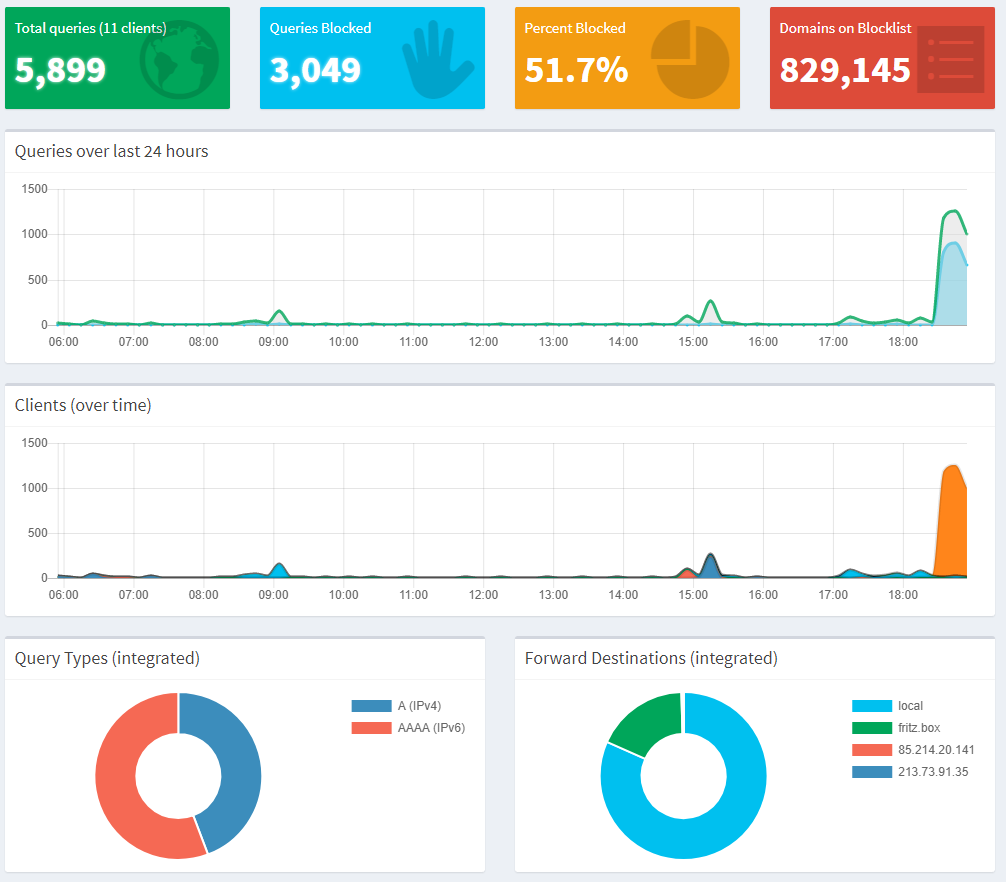Click the blue A (IPv4) donut segment
The image size is (1006, 882).
point(239,763)
